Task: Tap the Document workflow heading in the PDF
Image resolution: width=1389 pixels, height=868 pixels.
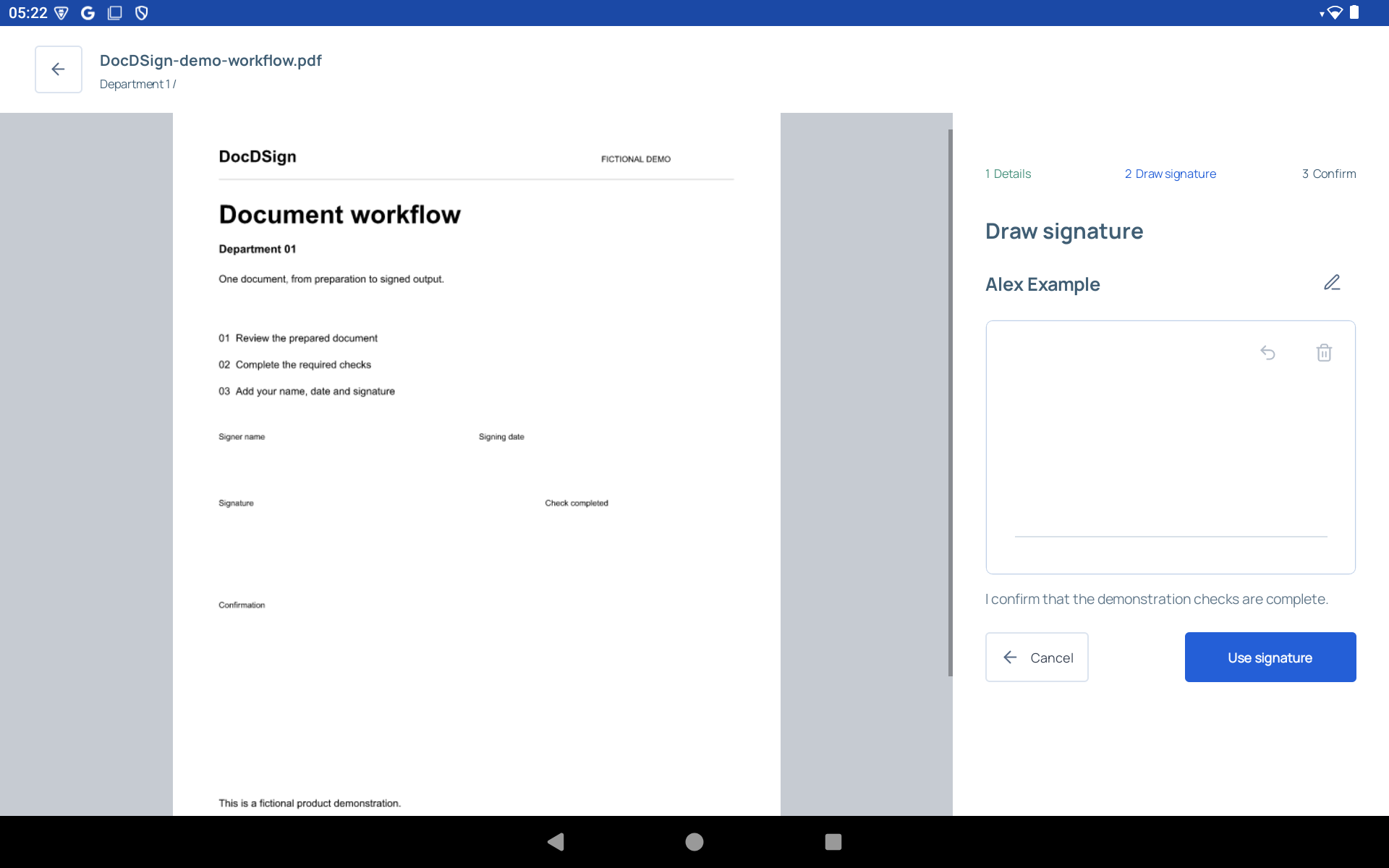Action: pyautogui.click(x=339, y=214)
